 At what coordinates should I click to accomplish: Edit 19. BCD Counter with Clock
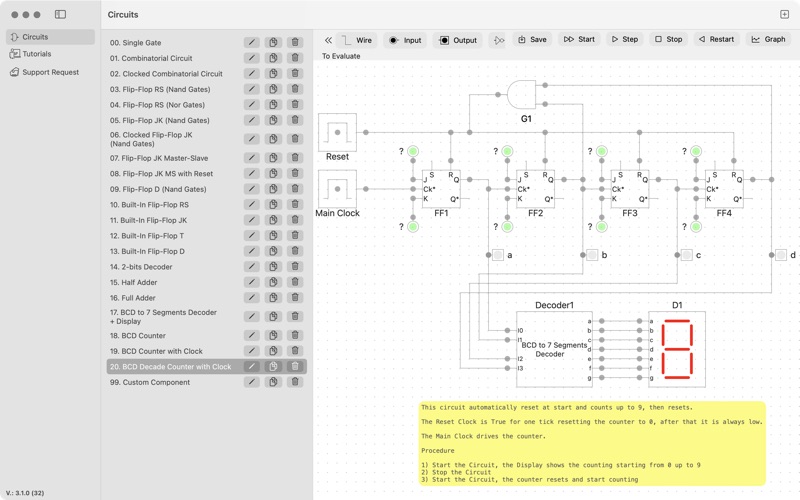[x=252, y=351]
